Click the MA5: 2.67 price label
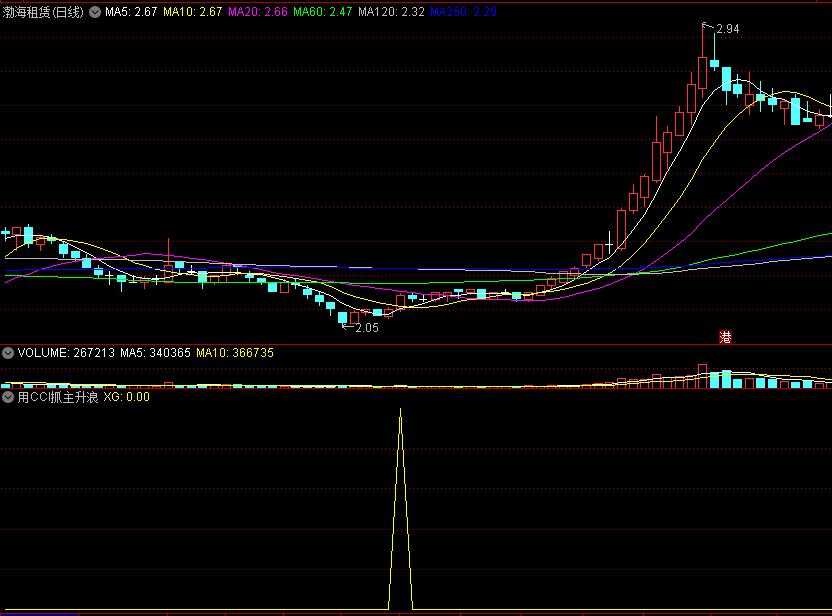832x616 pixels. point(131,12)
